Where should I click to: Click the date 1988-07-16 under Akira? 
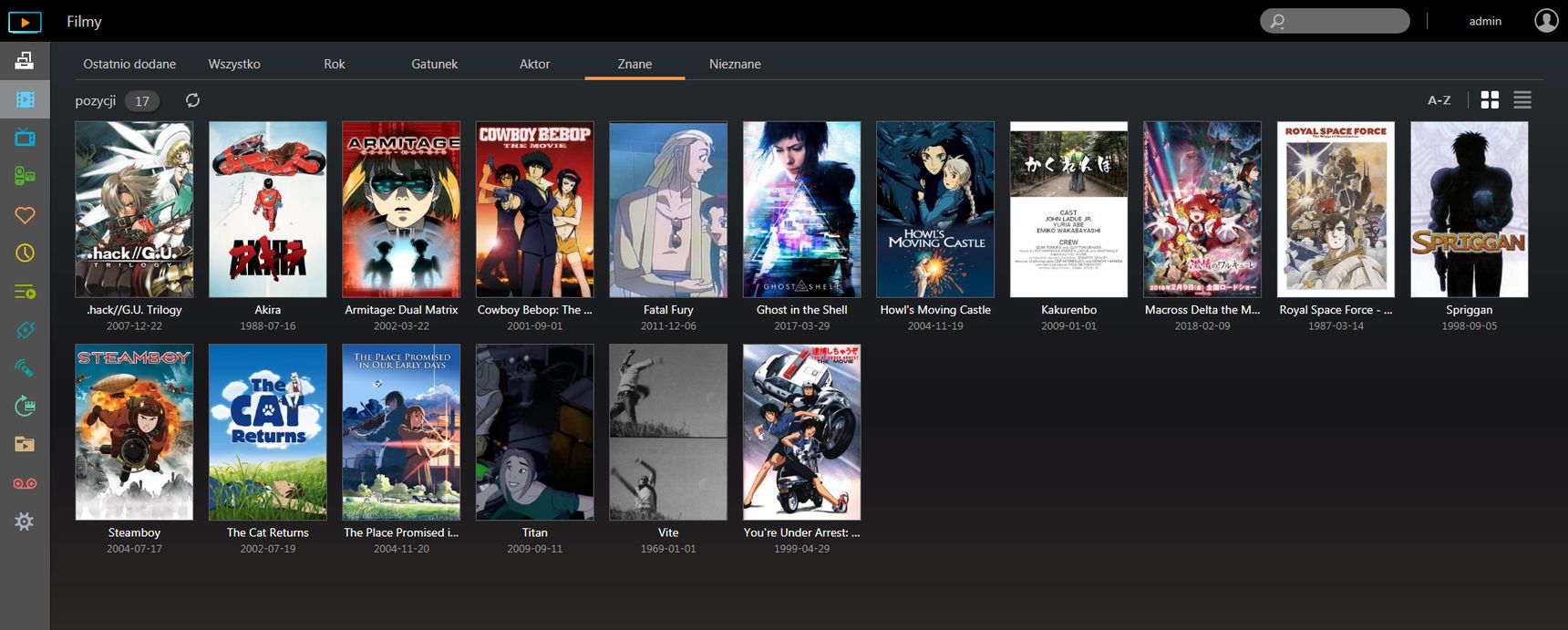[x=268, y=326]
